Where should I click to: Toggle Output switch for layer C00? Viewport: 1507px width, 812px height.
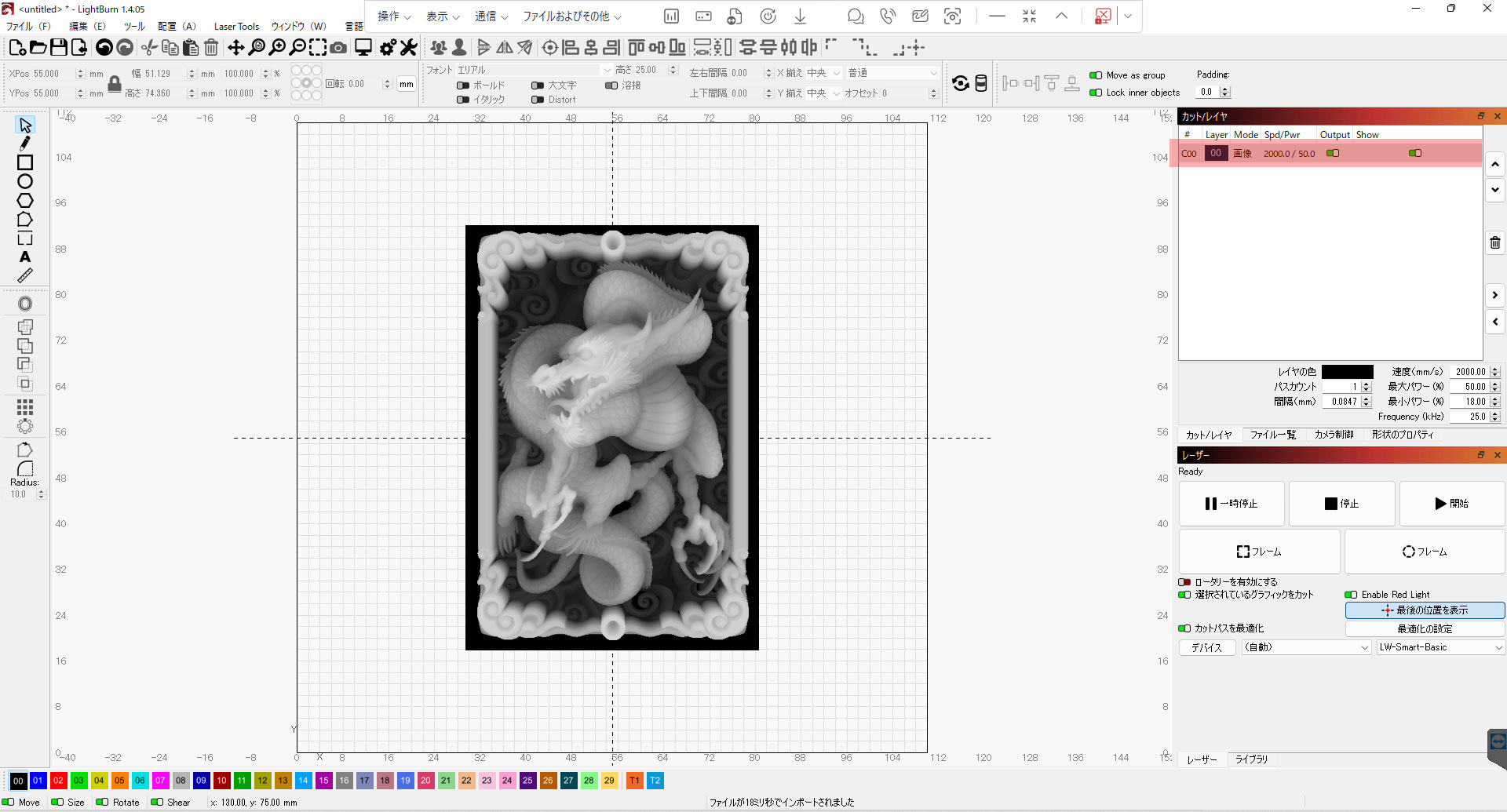tap(1333, 153)
